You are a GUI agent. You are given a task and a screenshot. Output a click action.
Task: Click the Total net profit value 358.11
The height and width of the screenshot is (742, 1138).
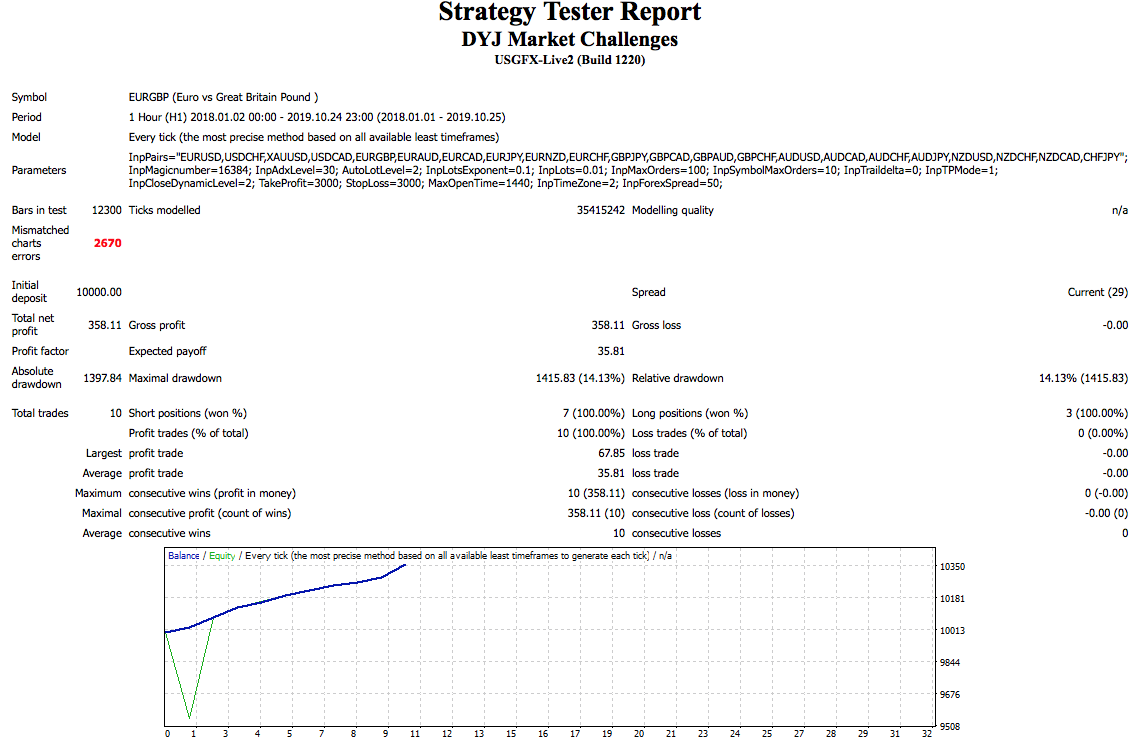[x=105, y=325]
